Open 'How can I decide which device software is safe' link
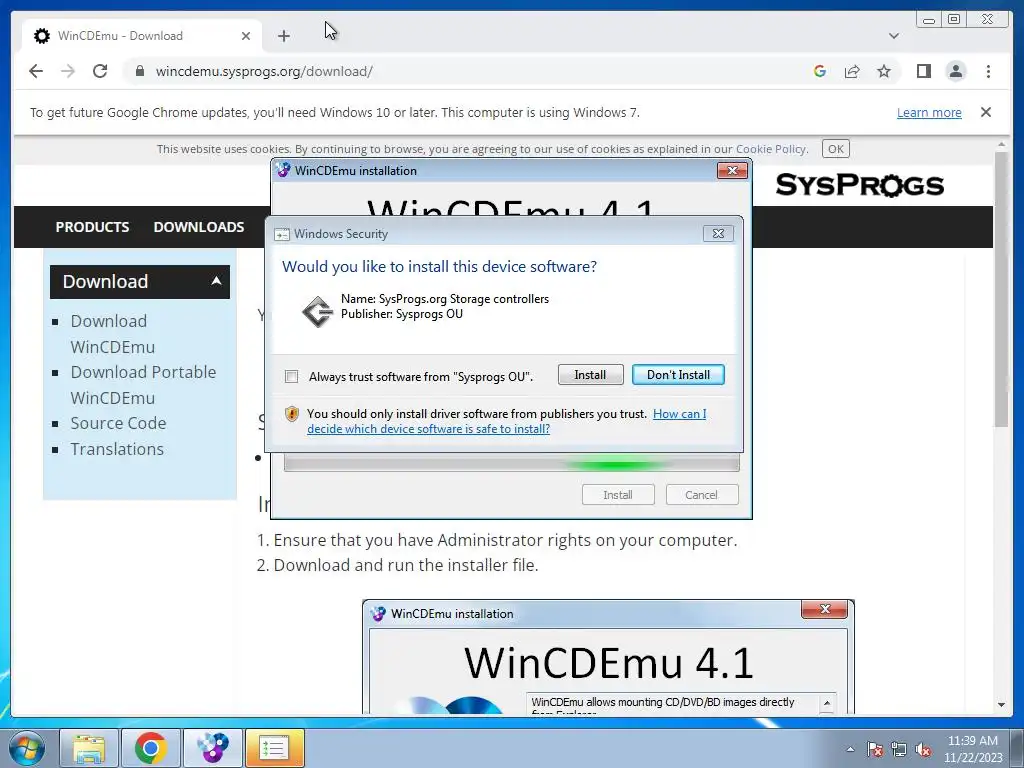1024x768 pixels. 506,421
